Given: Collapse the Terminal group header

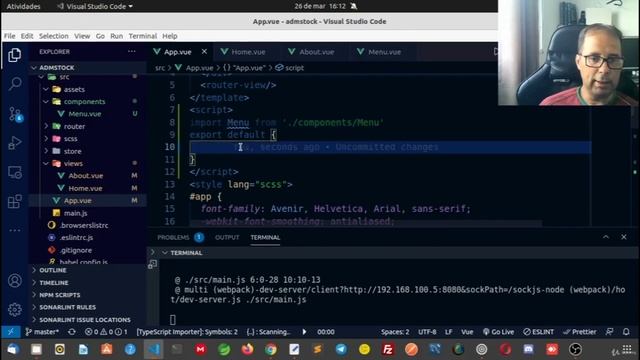Looking at the screenshot, I should pyautogui.click(x=165, y=253).
